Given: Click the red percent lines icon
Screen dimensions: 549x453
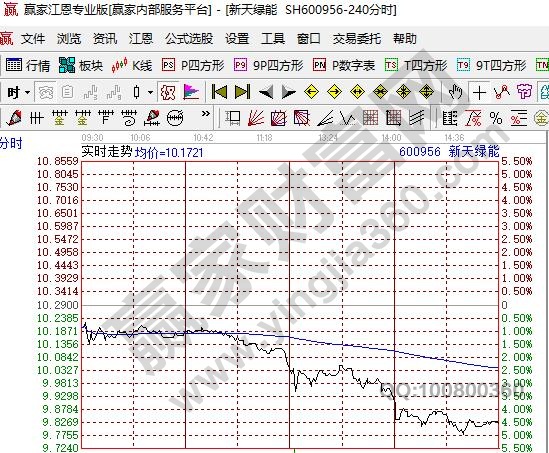Looking at the screenshot, I should click(x=519, y=118).
